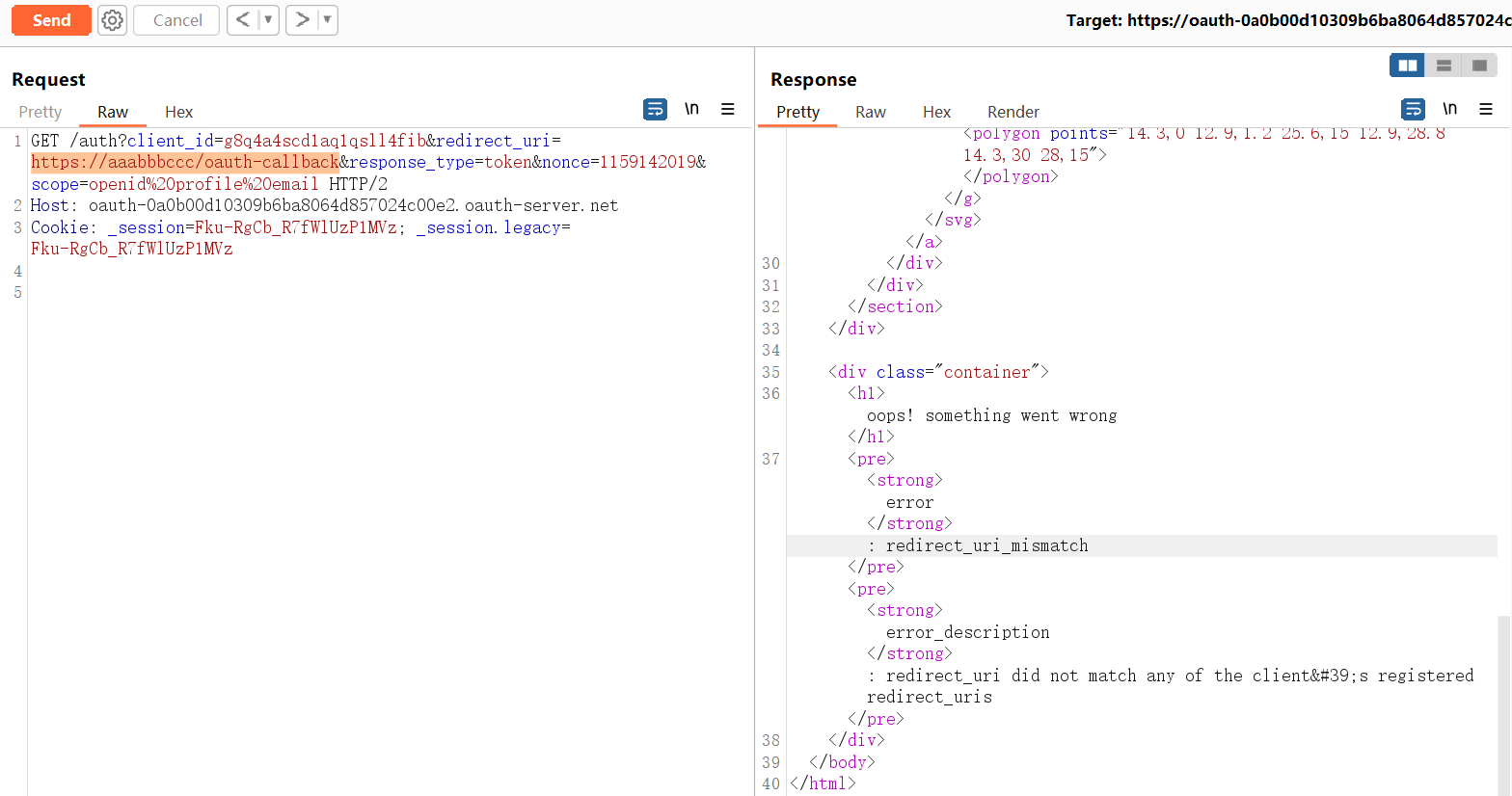Go forward to next request in history
This screenshot has width=1512, height=796.
click(x=302, y=20)
